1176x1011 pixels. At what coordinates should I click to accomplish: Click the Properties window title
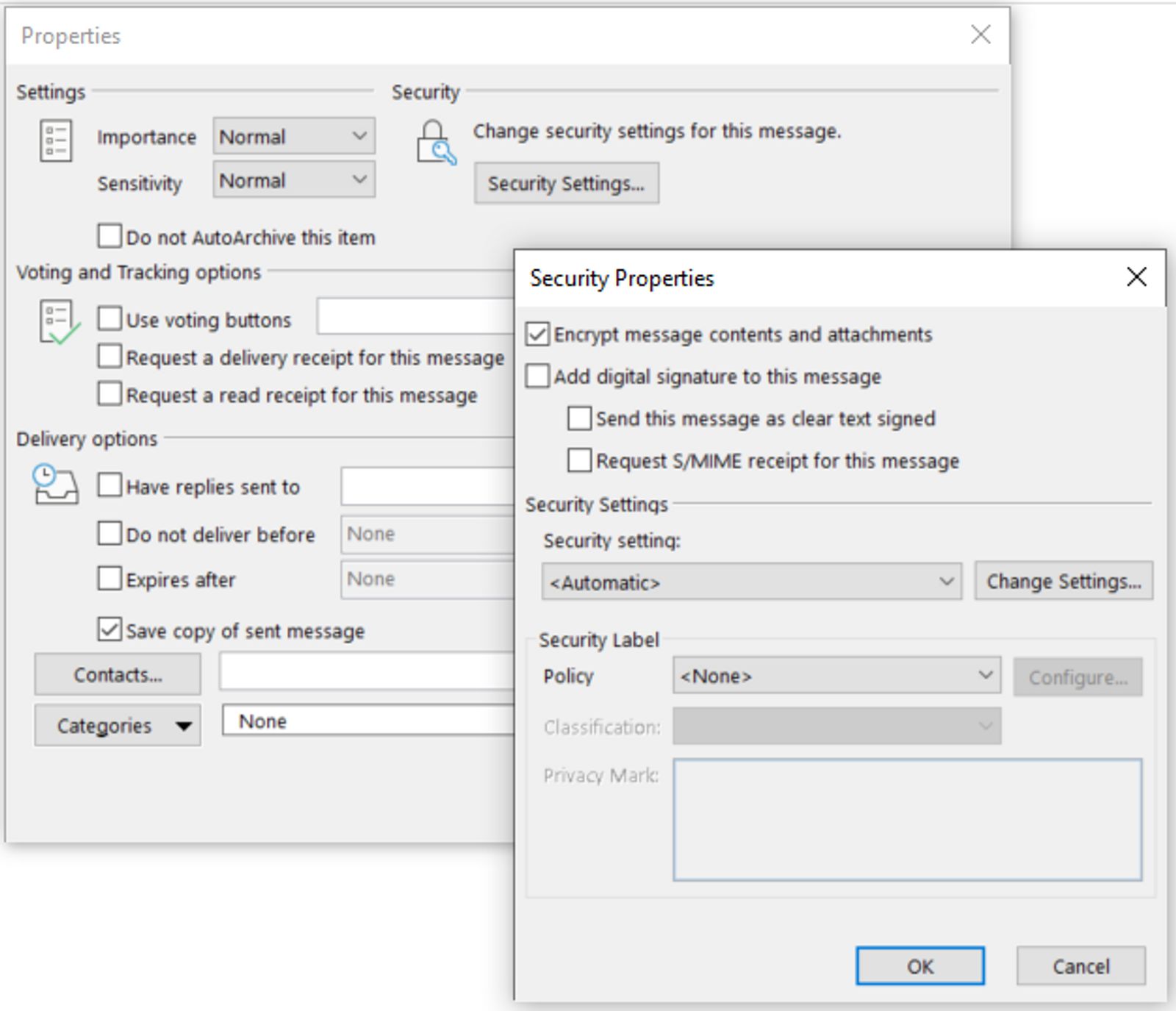pyautogui.click(x=71, y=36)
